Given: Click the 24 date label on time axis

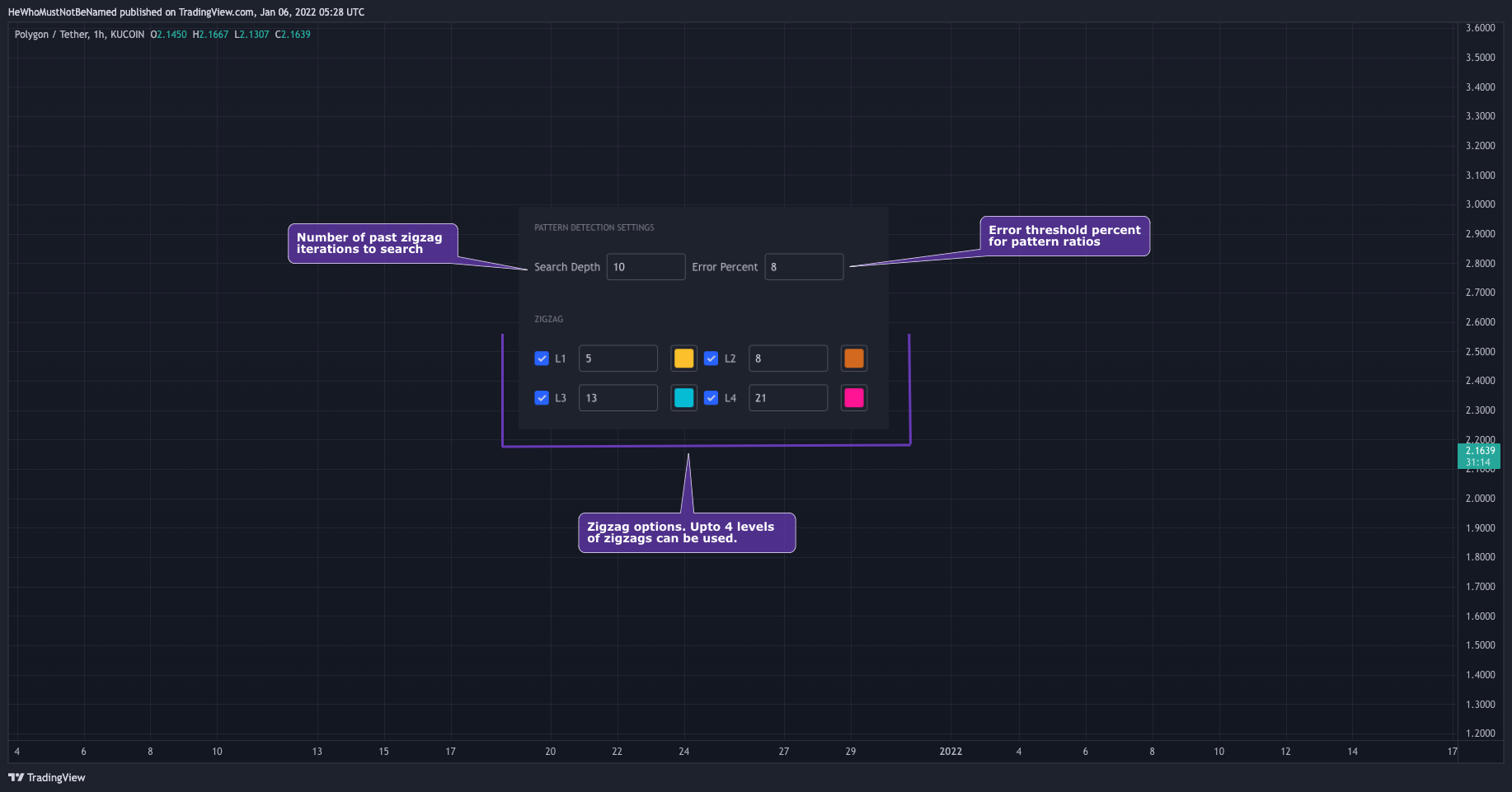Looking at the screenshot, I should point(684,752).
